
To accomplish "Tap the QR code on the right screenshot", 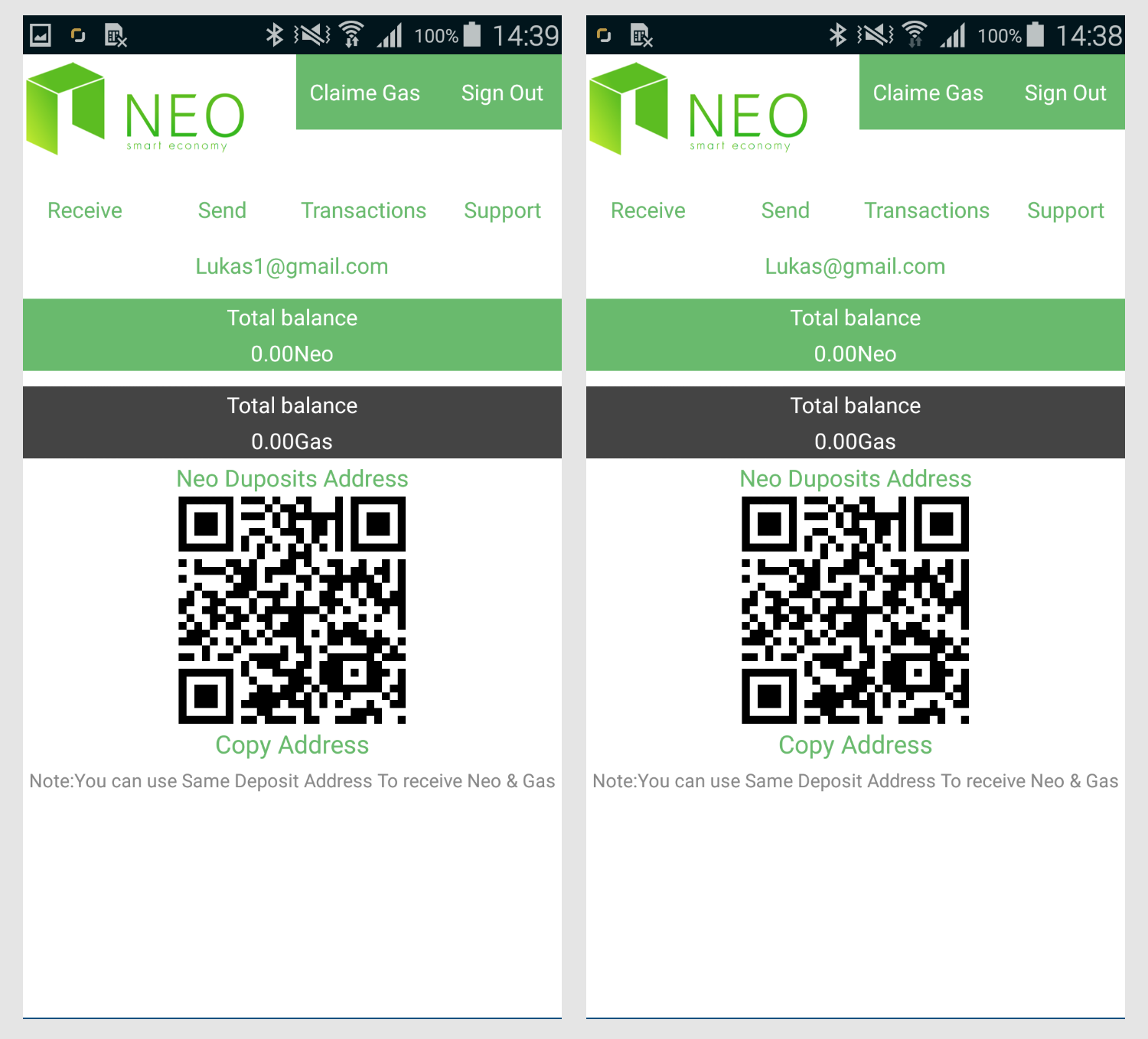I will pos(855,610).
